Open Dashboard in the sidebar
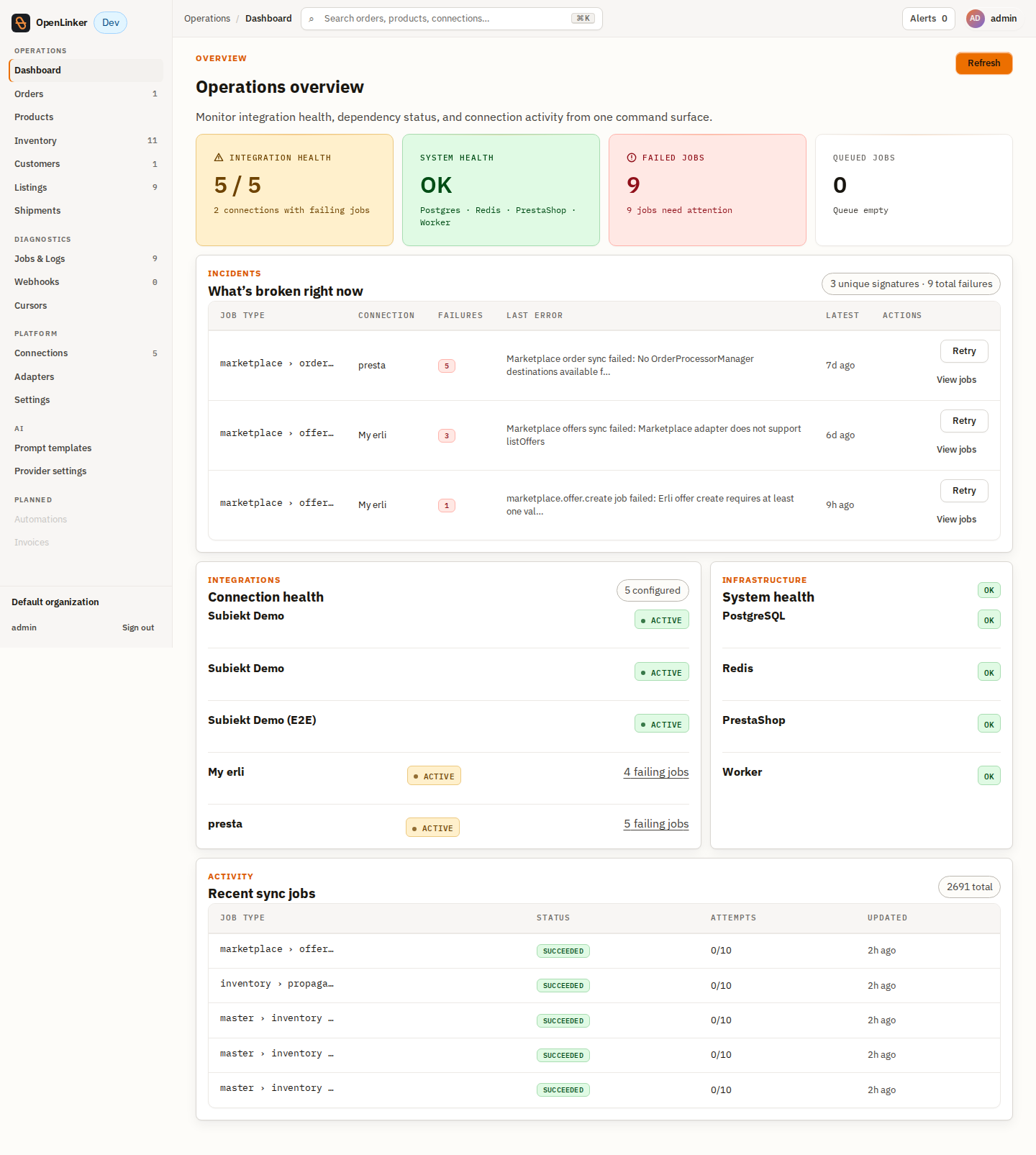This screenshot has width=1036, height=1155. point(86,71)
